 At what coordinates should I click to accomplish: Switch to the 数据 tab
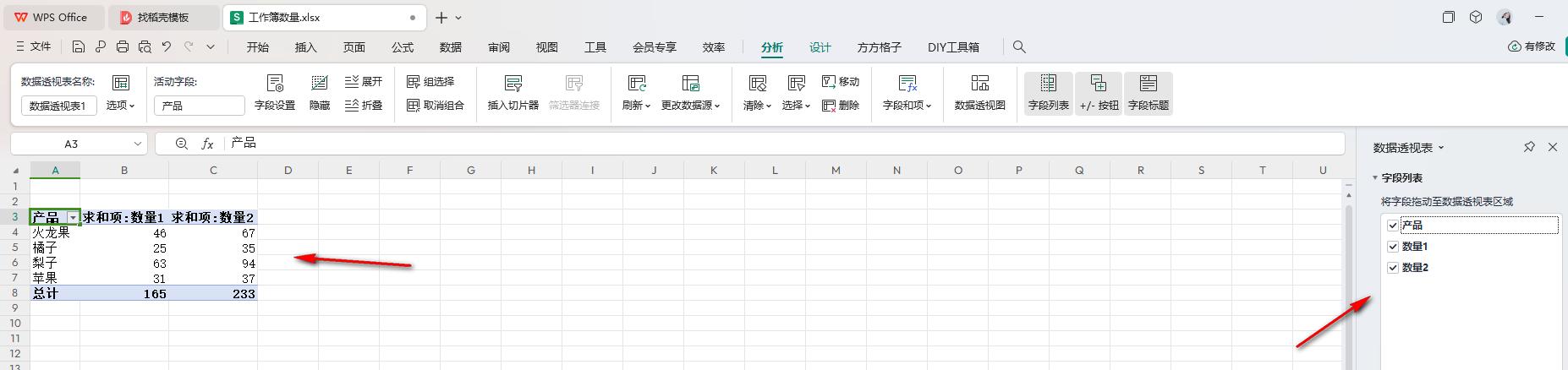[451, 47]
